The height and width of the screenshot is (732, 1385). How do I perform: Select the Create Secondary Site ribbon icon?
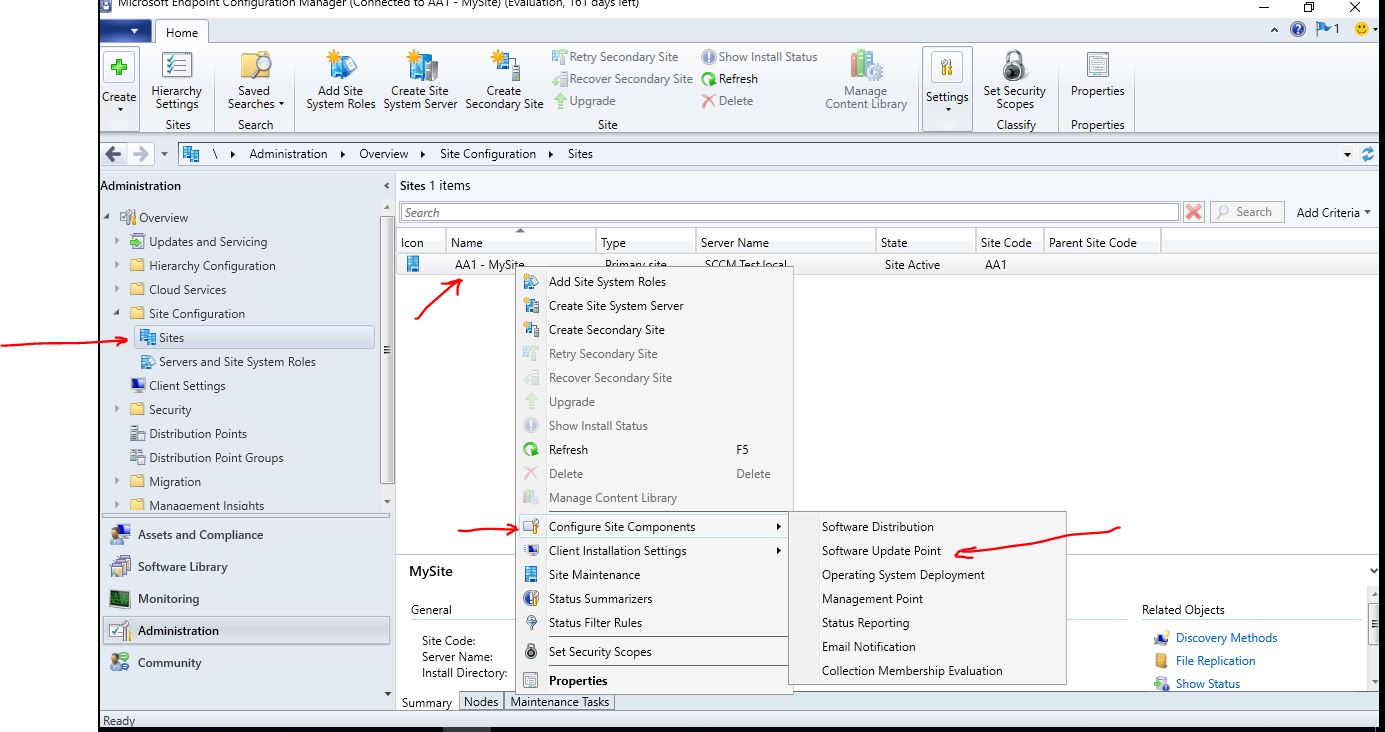click(504, 80)
